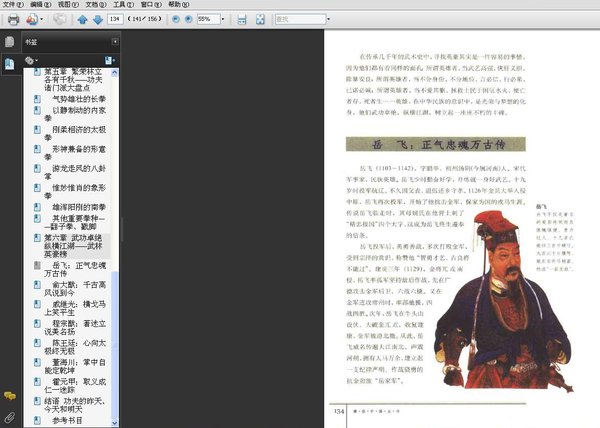Image resolution: width=600 pixels, height=428 pixels.
Task: Click the zoom in round button
Action: point(188,19)
